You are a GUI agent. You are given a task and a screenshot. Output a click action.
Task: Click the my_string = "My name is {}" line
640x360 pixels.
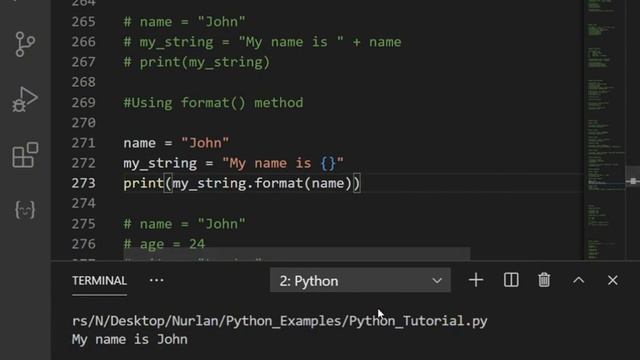click(x=233, y=163)
